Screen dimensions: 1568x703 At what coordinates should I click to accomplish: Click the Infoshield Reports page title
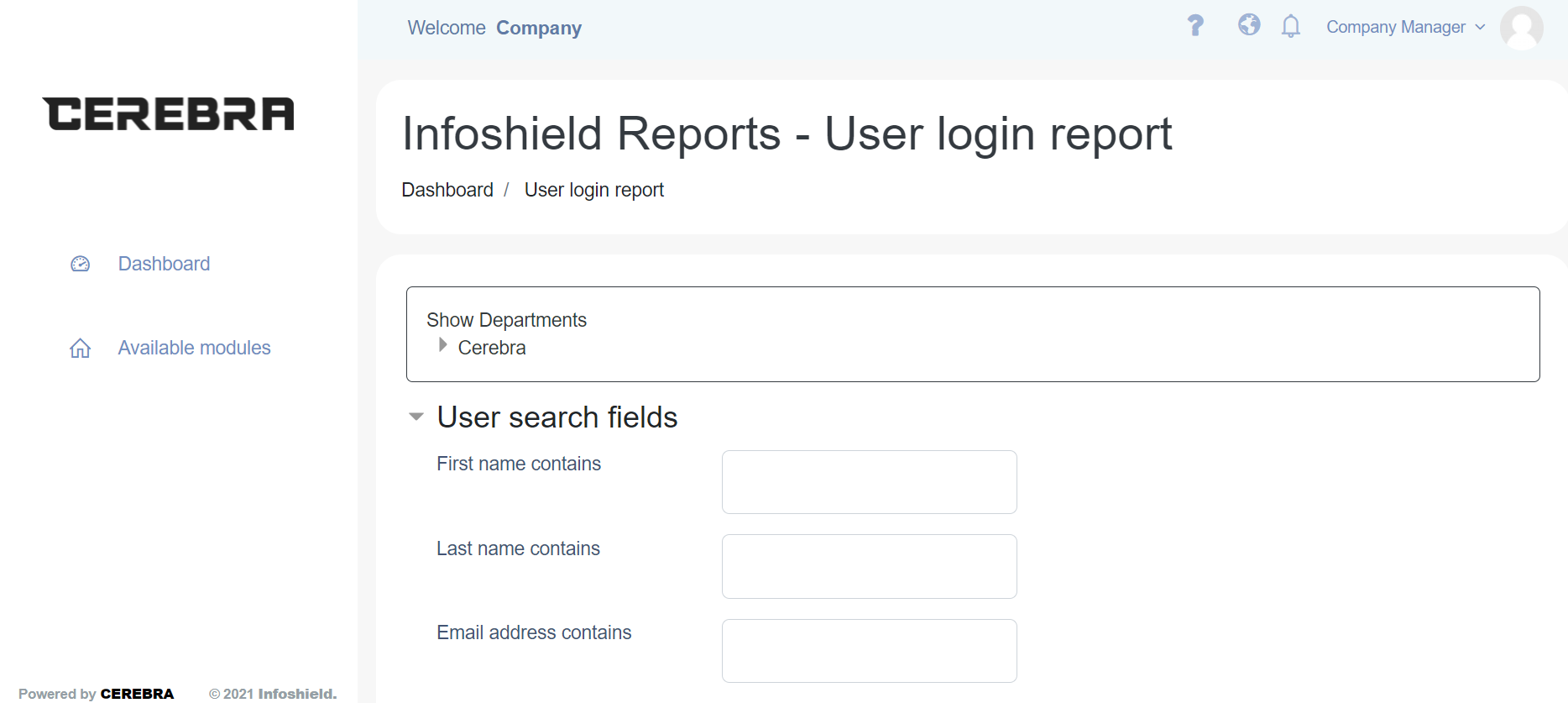(787, 134)
